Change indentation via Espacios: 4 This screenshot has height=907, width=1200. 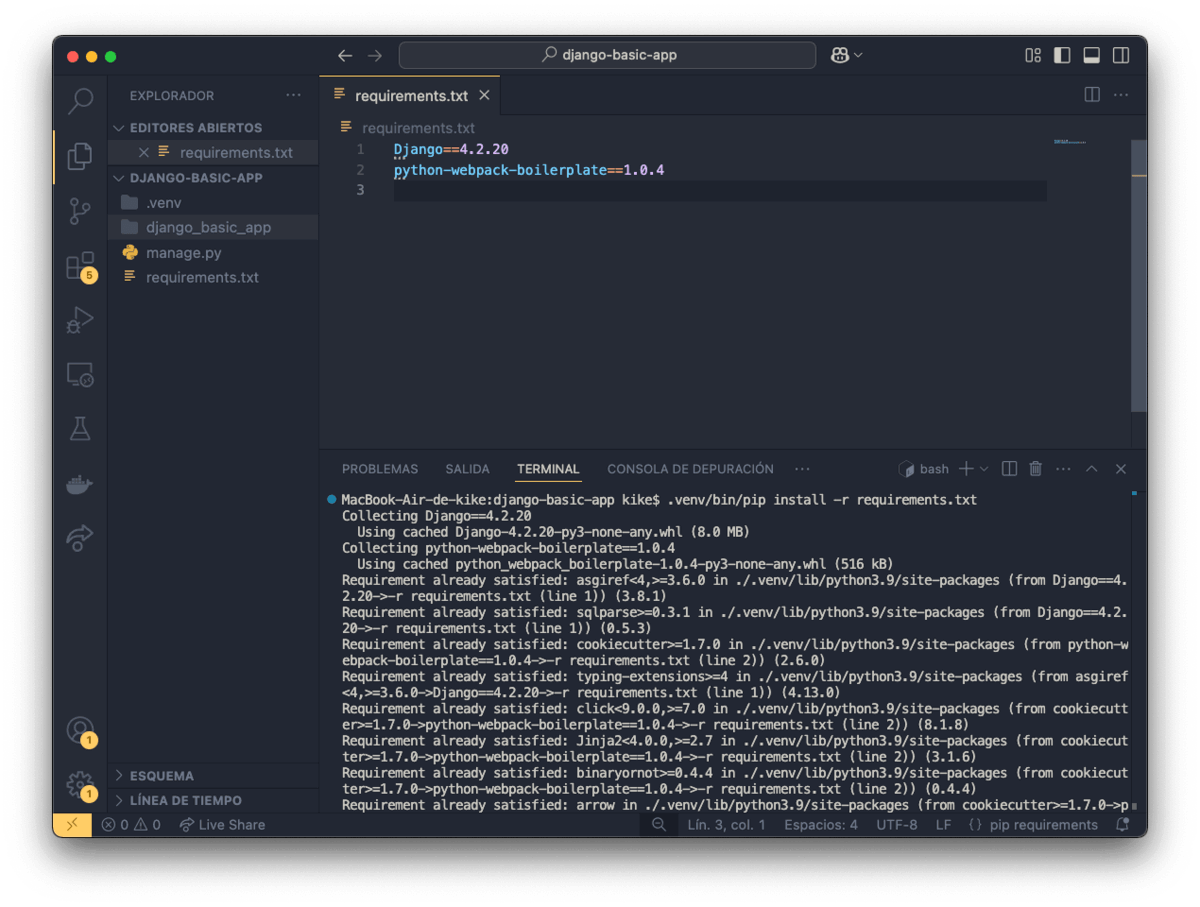click(x=821, y=825)
